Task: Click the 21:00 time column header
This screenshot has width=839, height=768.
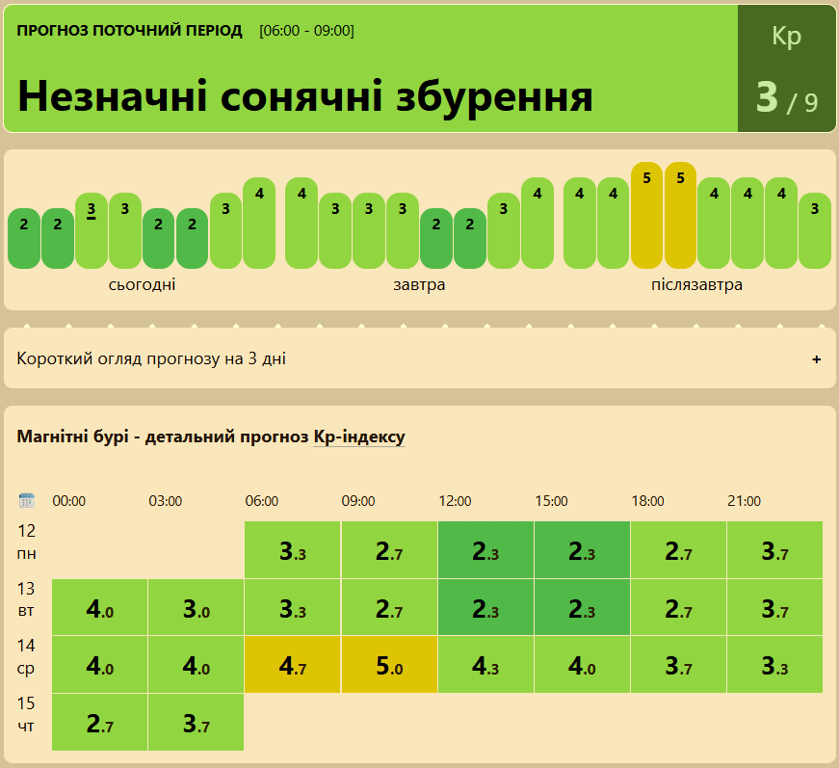Action: 744,501
